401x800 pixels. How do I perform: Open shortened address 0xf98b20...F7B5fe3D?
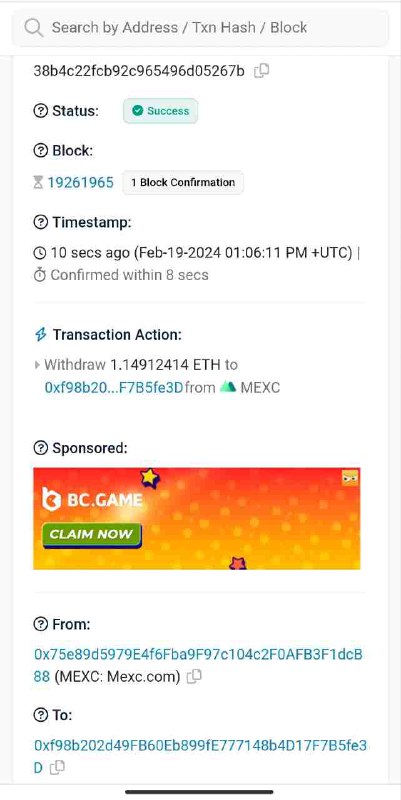114,388
